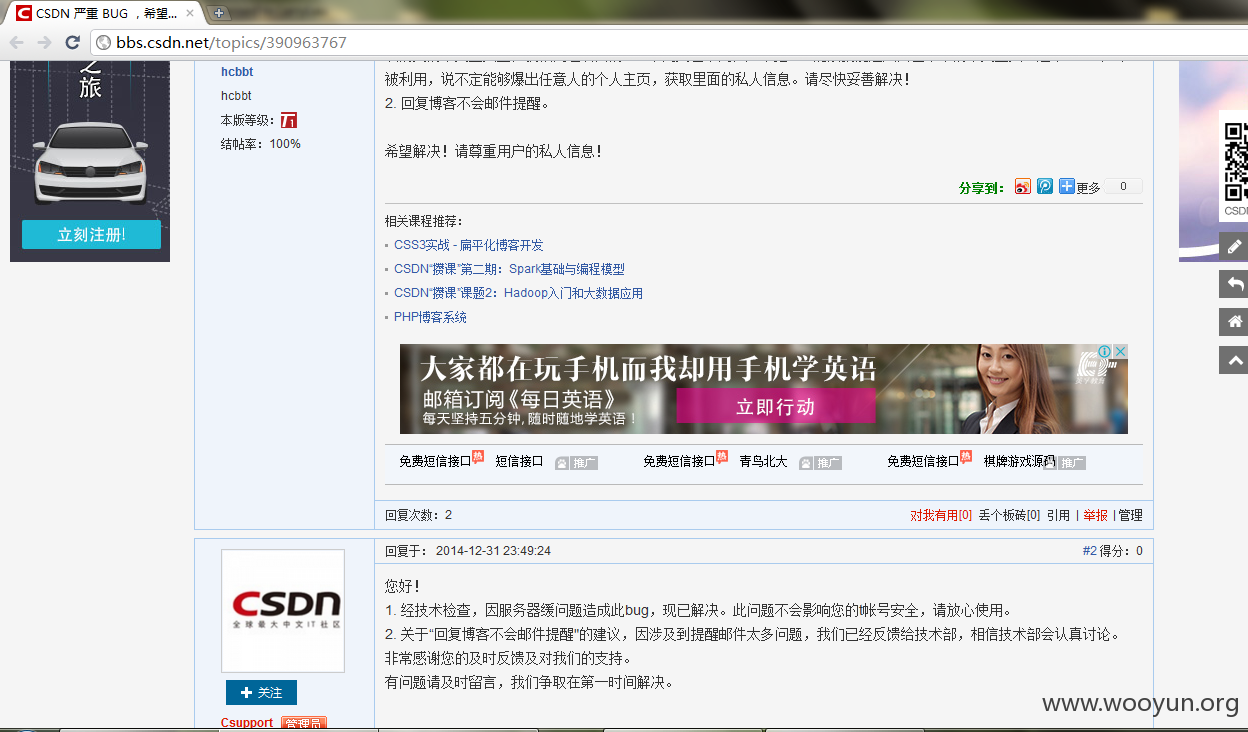This screenshot has height=732, width=1248.
Task: Click 推广 badge next to 青鸟北大
Action: tap(821, 463)
